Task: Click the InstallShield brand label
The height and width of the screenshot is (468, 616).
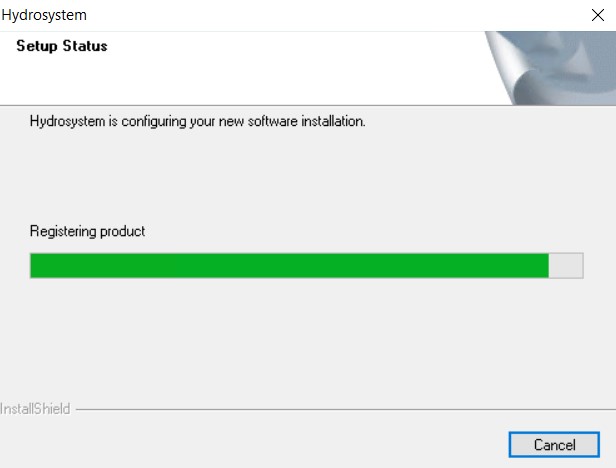Action: click(35, 409)
